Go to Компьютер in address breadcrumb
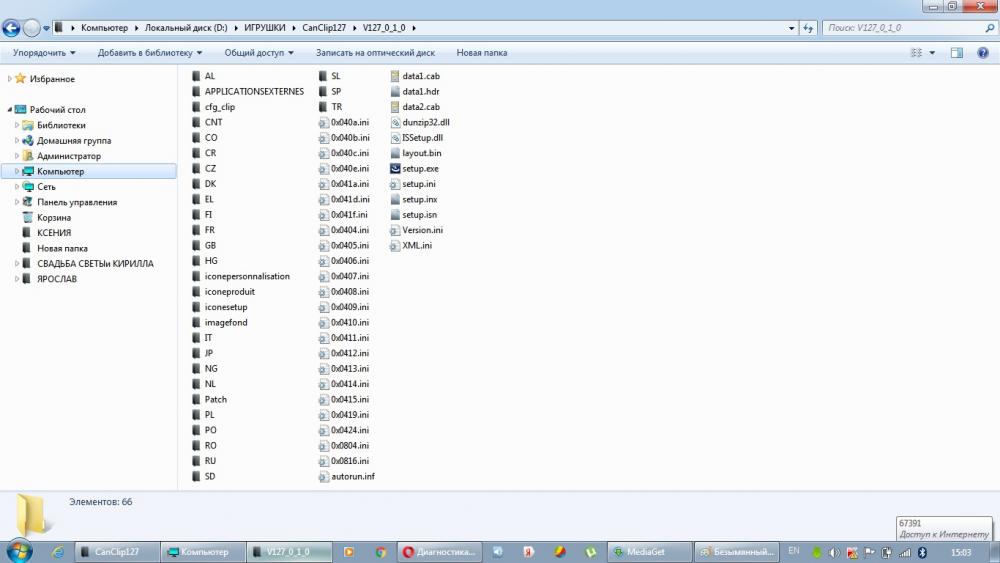Image resolution: width=1000 pixels, height=563 pixels. (104, 28)
